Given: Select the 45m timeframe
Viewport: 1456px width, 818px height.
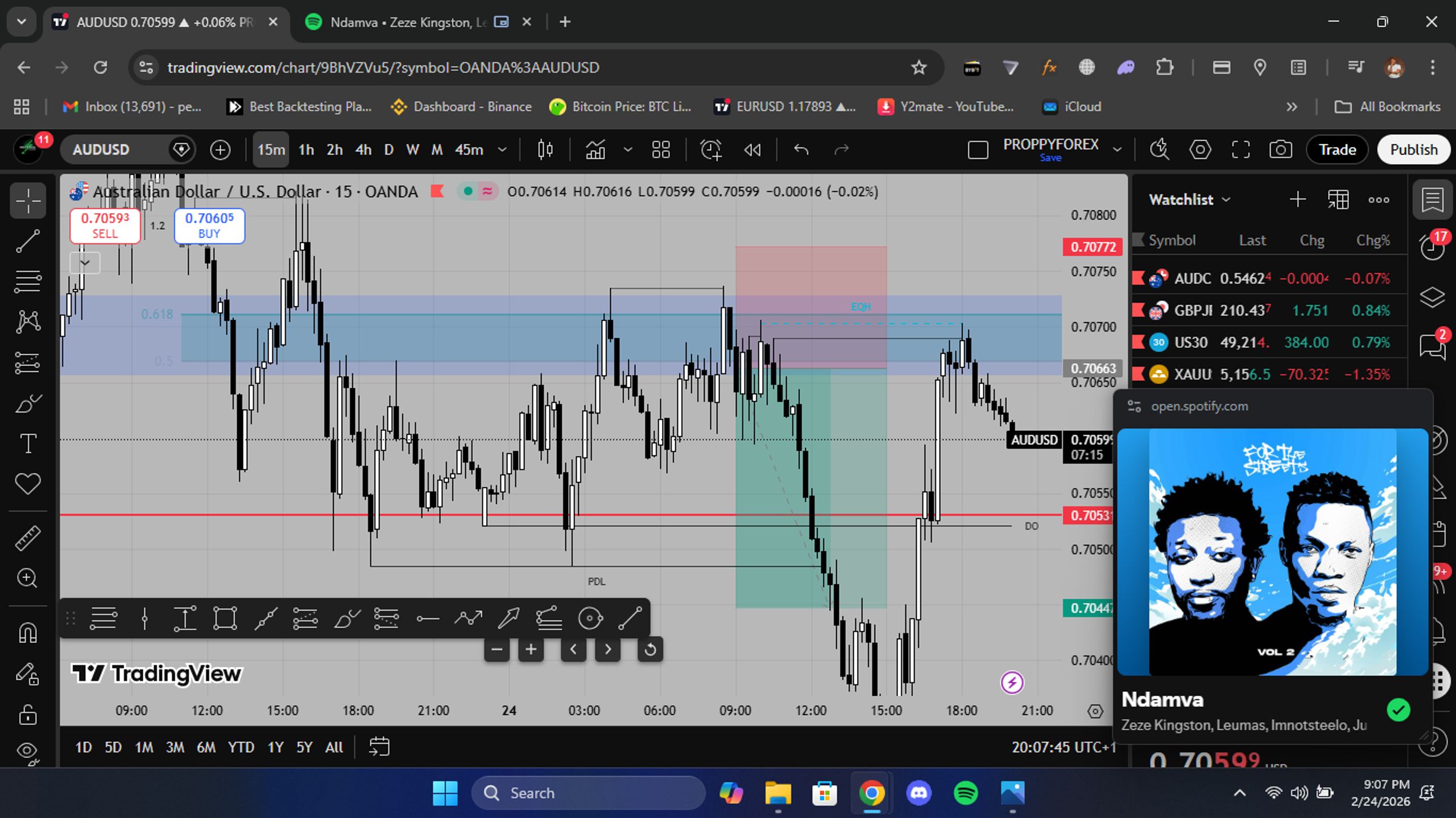Looking at the screenshot, I should [469, 150].
